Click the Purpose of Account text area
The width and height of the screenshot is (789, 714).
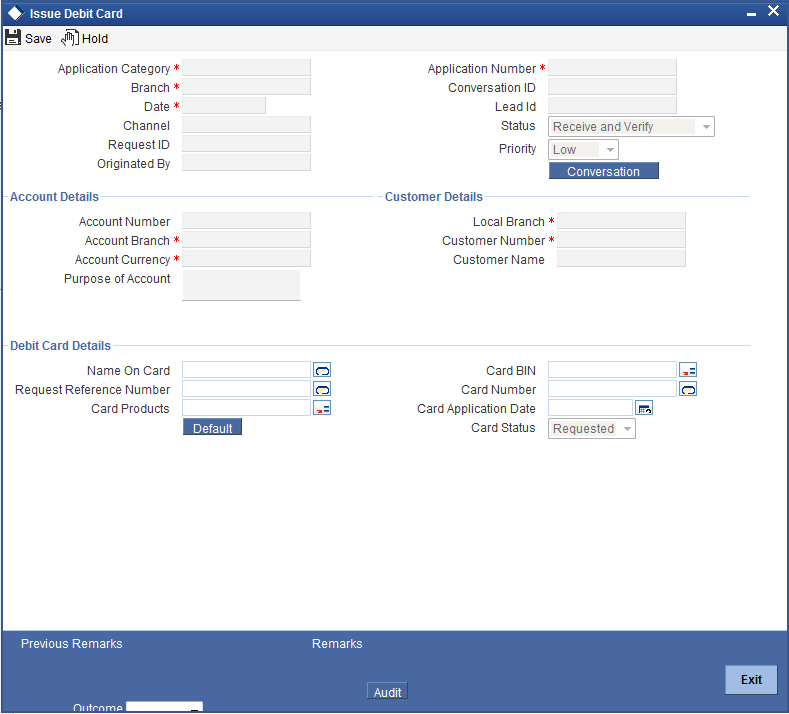coord(242,286)
